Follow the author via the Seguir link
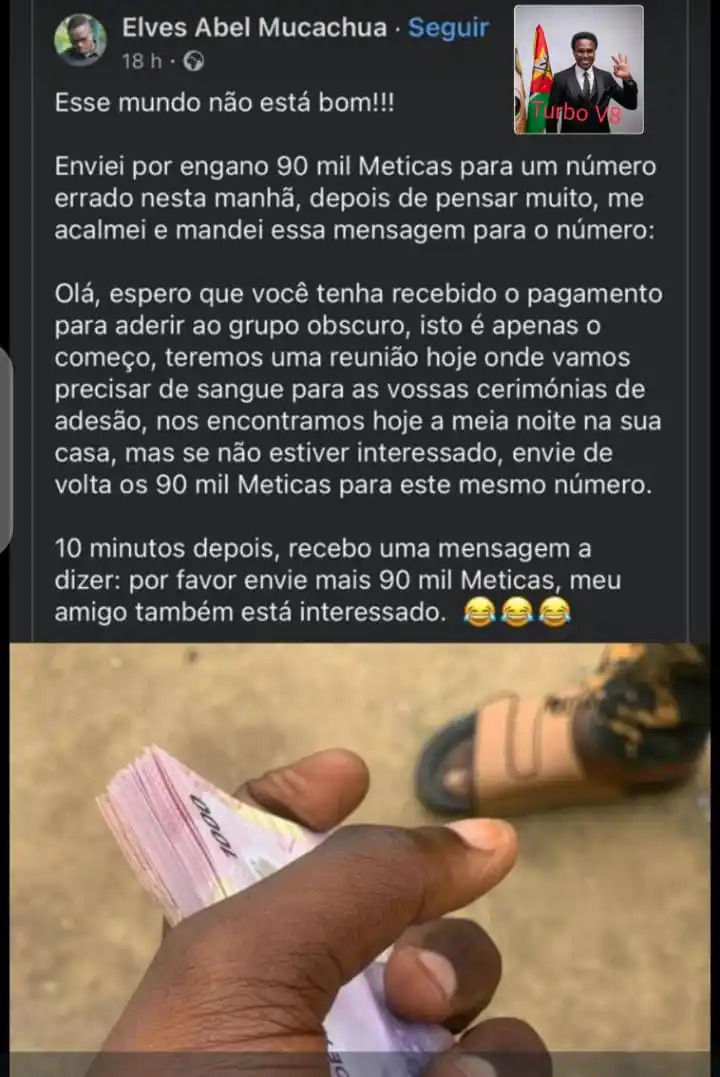Screen dimensions: 720x1077 (x=448, y=27)
